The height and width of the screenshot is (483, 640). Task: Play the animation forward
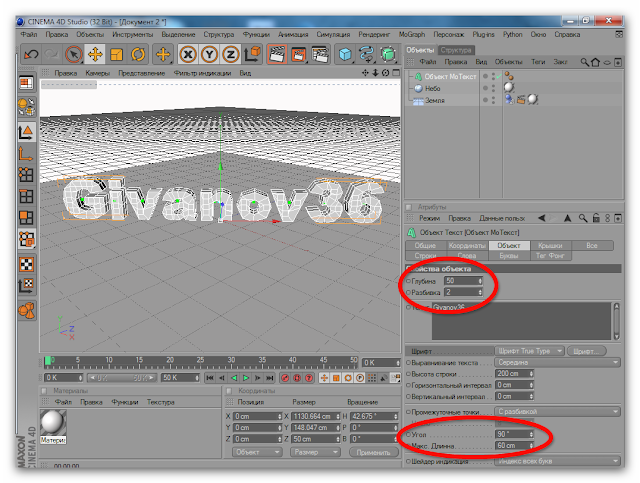click(x=246, y=378)
